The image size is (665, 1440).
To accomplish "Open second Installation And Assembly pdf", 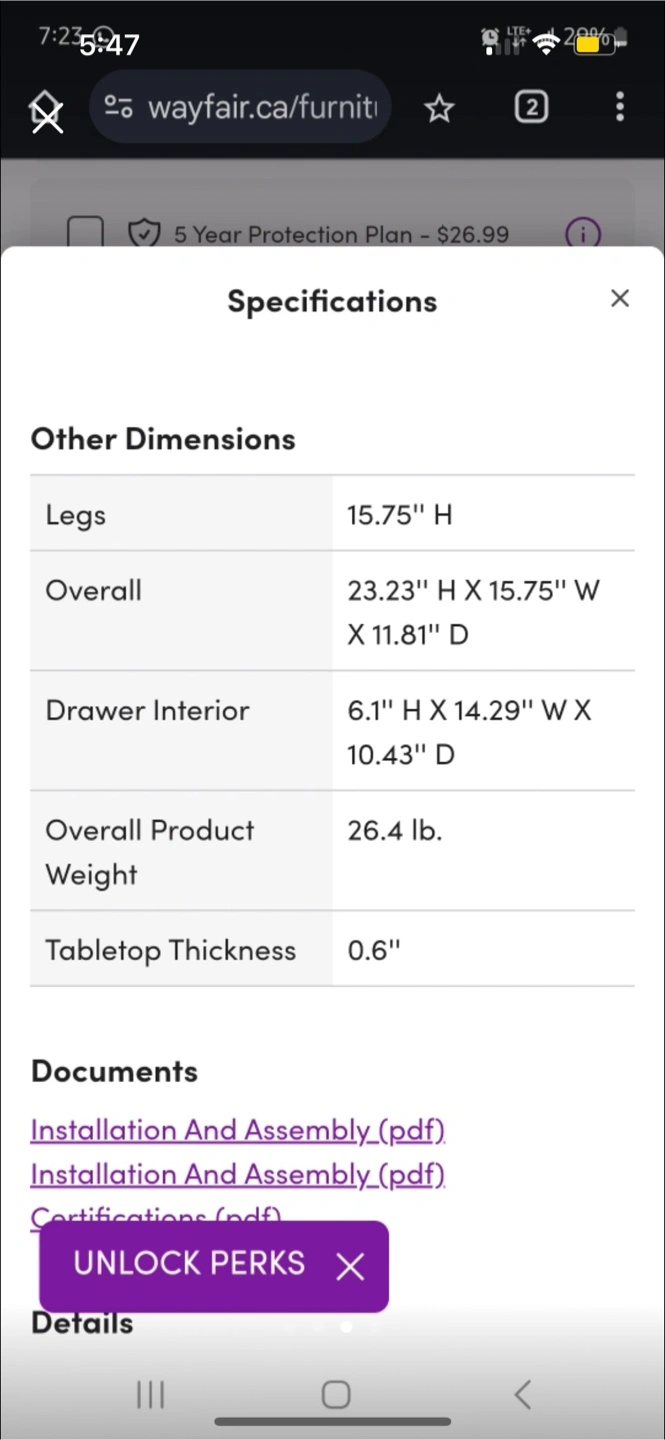I will pos(237,1174).
